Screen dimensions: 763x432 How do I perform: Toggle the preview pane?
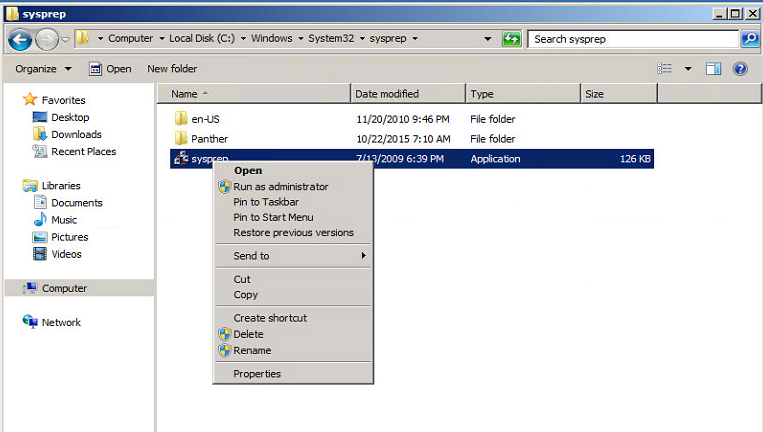click(x=713, y=69)
